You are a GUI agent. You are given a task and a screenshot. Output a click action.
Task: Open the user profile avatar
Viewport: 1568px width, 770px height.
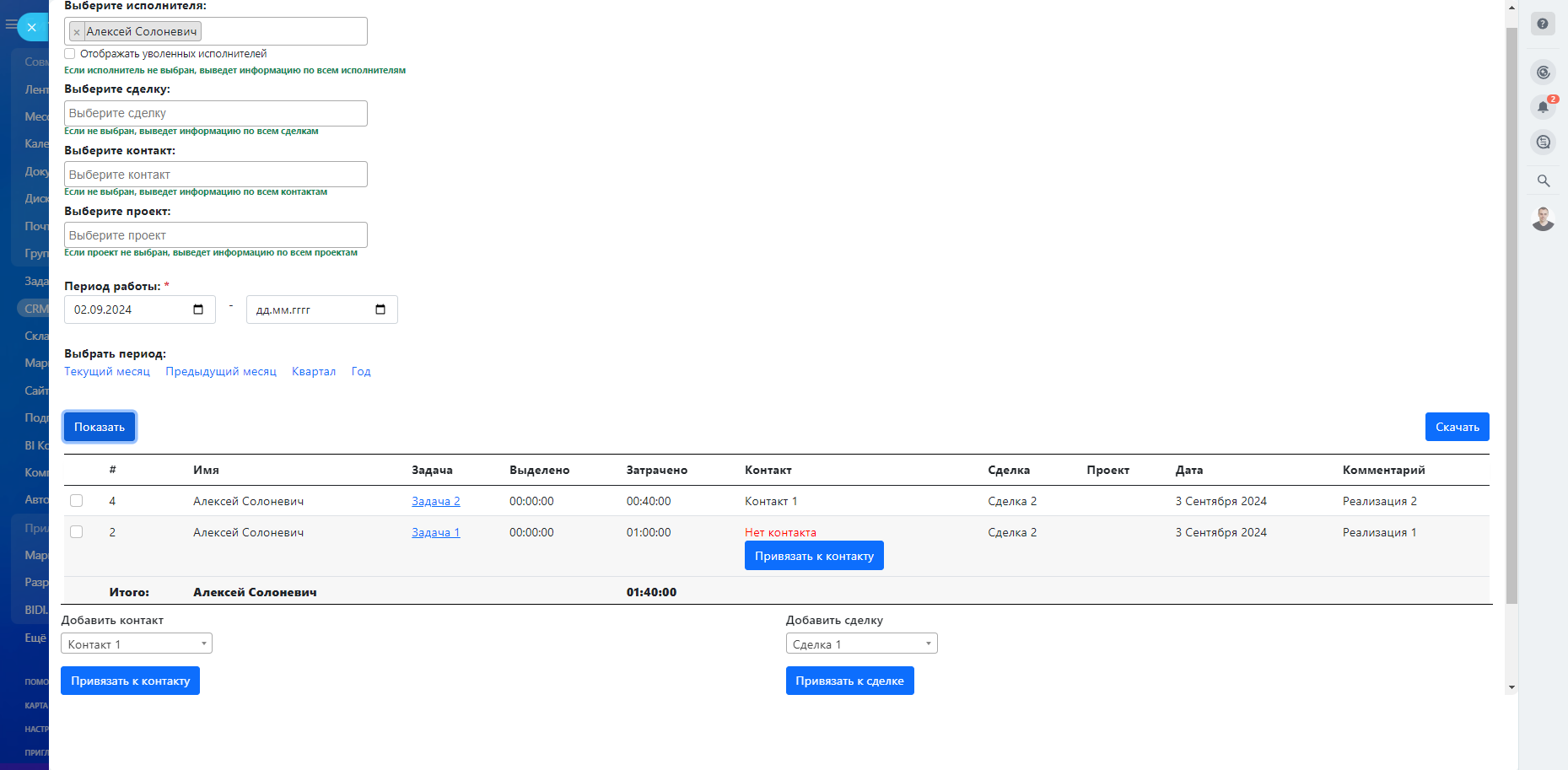click(1544, 218)
